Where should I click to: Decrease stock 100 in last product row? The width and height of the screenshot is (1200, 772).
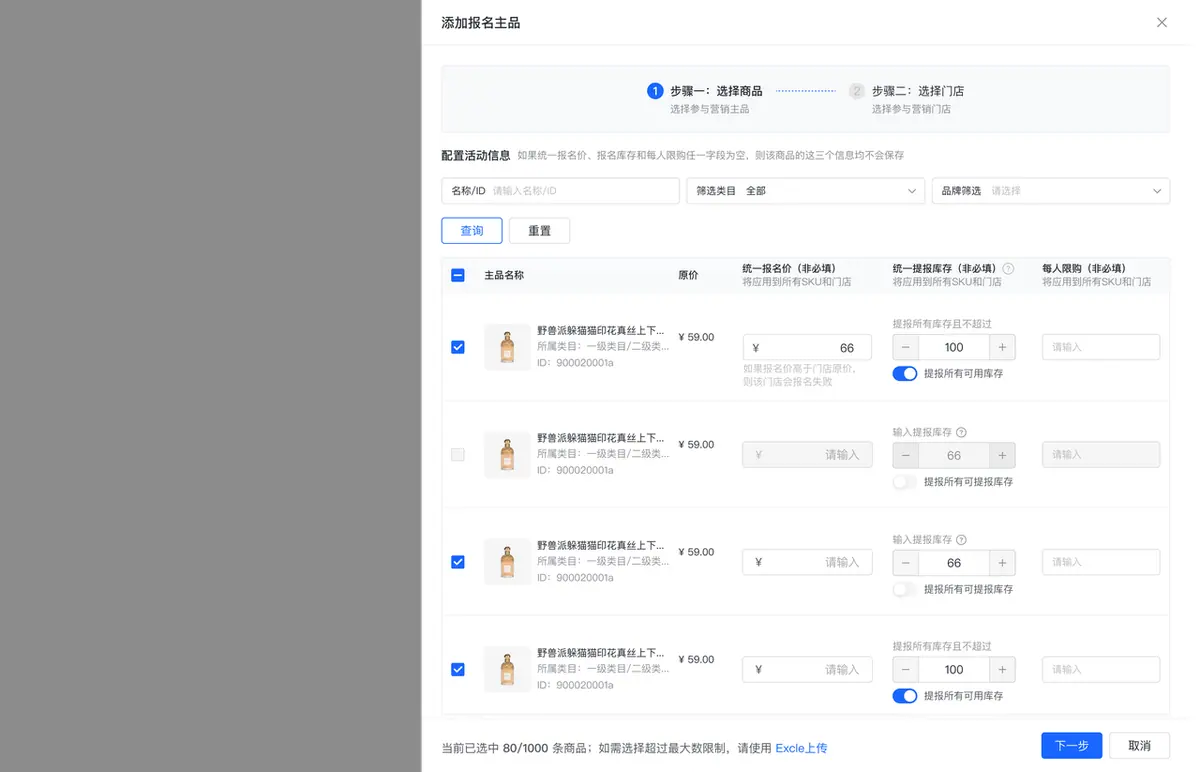(x=906, y=669)
